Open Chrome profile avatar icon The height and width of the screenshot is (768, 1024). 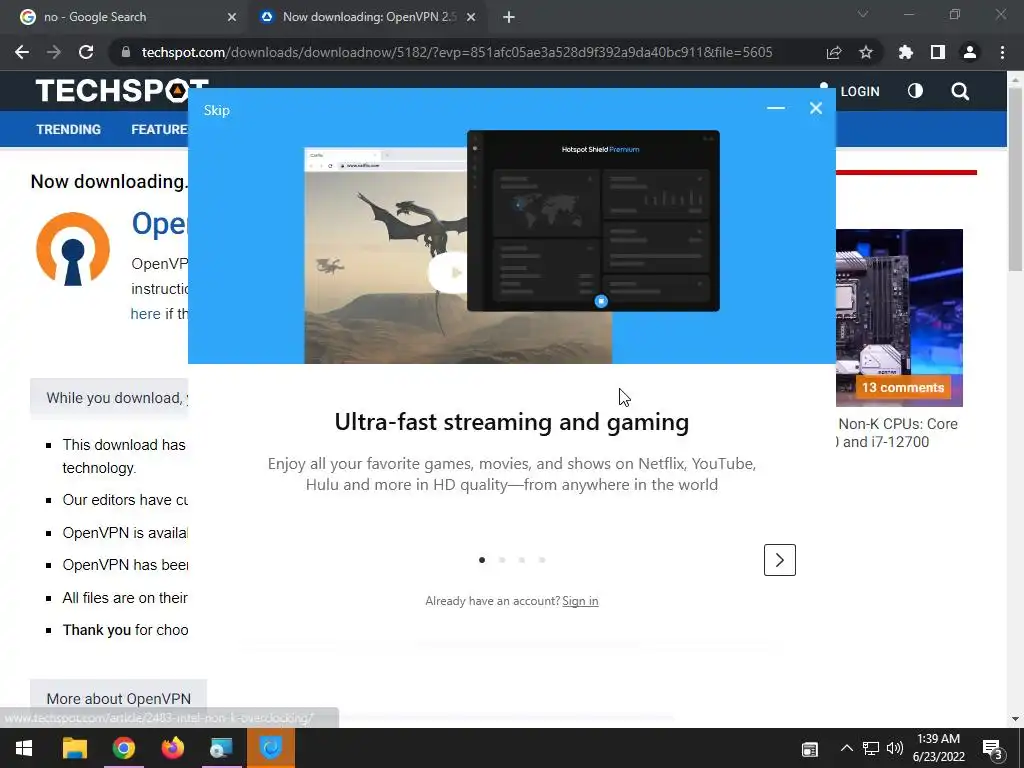tap(970, 52)
